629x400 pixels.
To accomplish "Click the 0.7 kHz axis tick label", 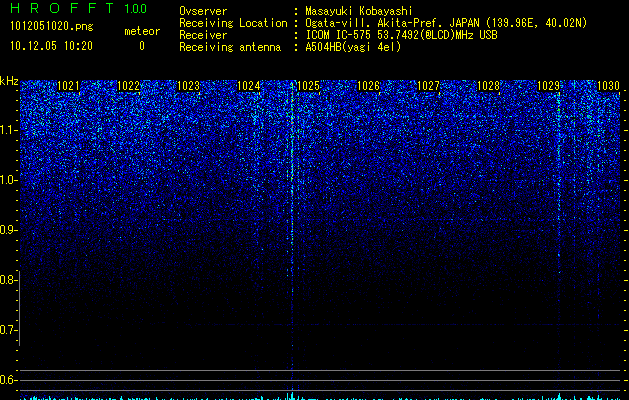I will [8, 330].
